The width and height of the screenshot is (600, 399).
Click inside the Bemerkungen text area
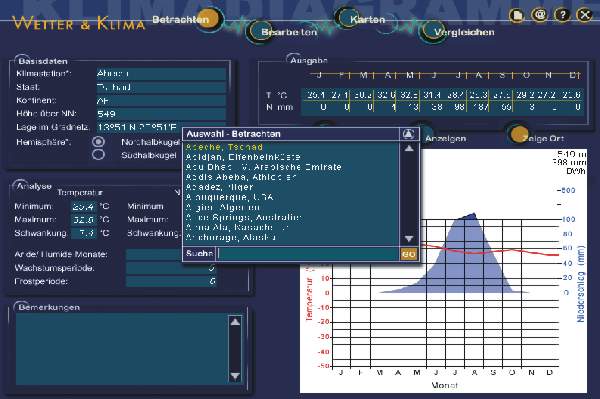tap(122, 349)
